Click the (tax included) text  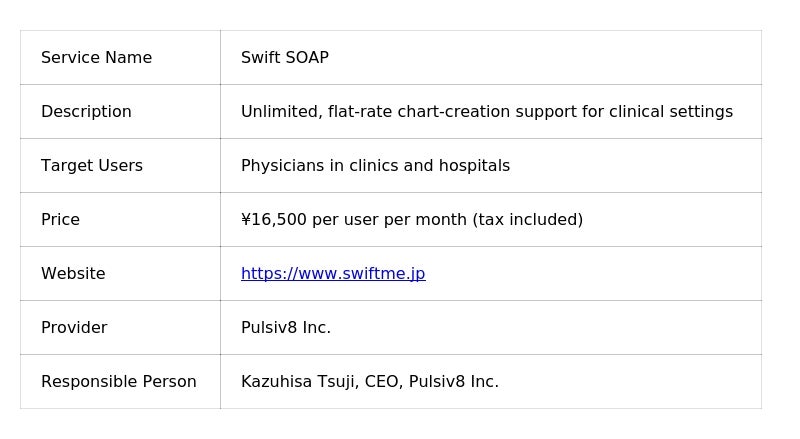[x=527, y=220]
